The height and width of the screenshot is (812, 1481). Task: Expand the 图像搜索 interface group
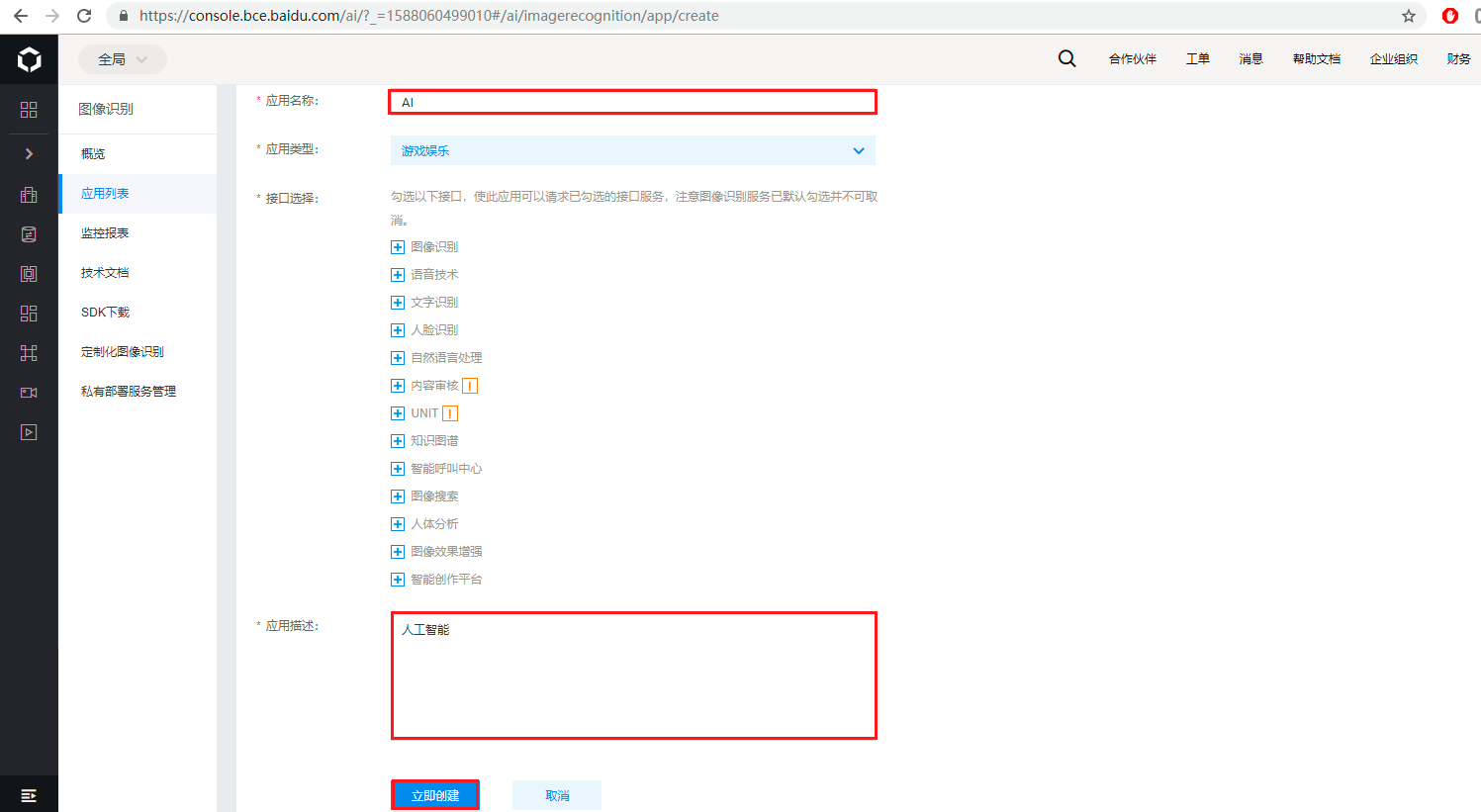coord(398,496)
